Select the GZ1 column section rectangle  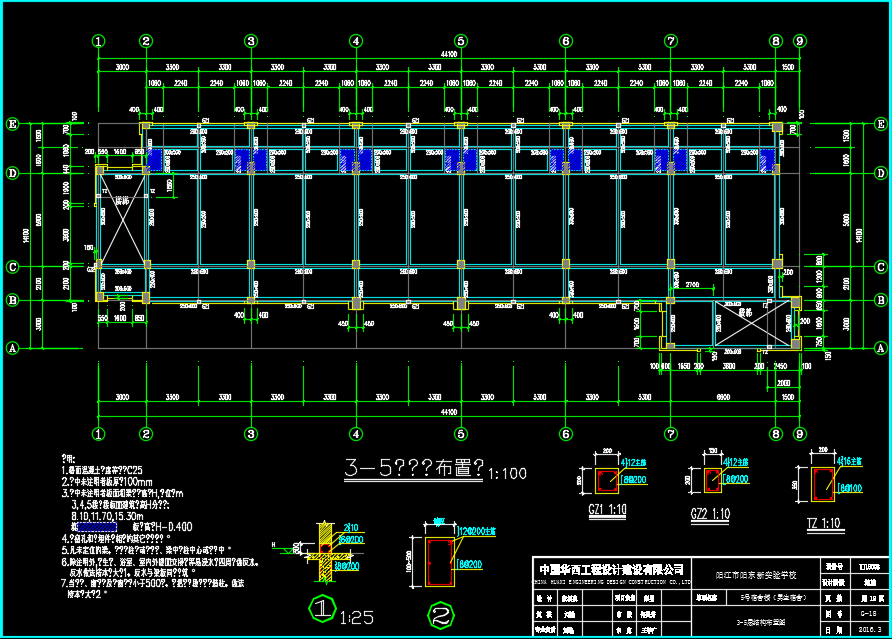pyautogui.click(x=607, y=482)
